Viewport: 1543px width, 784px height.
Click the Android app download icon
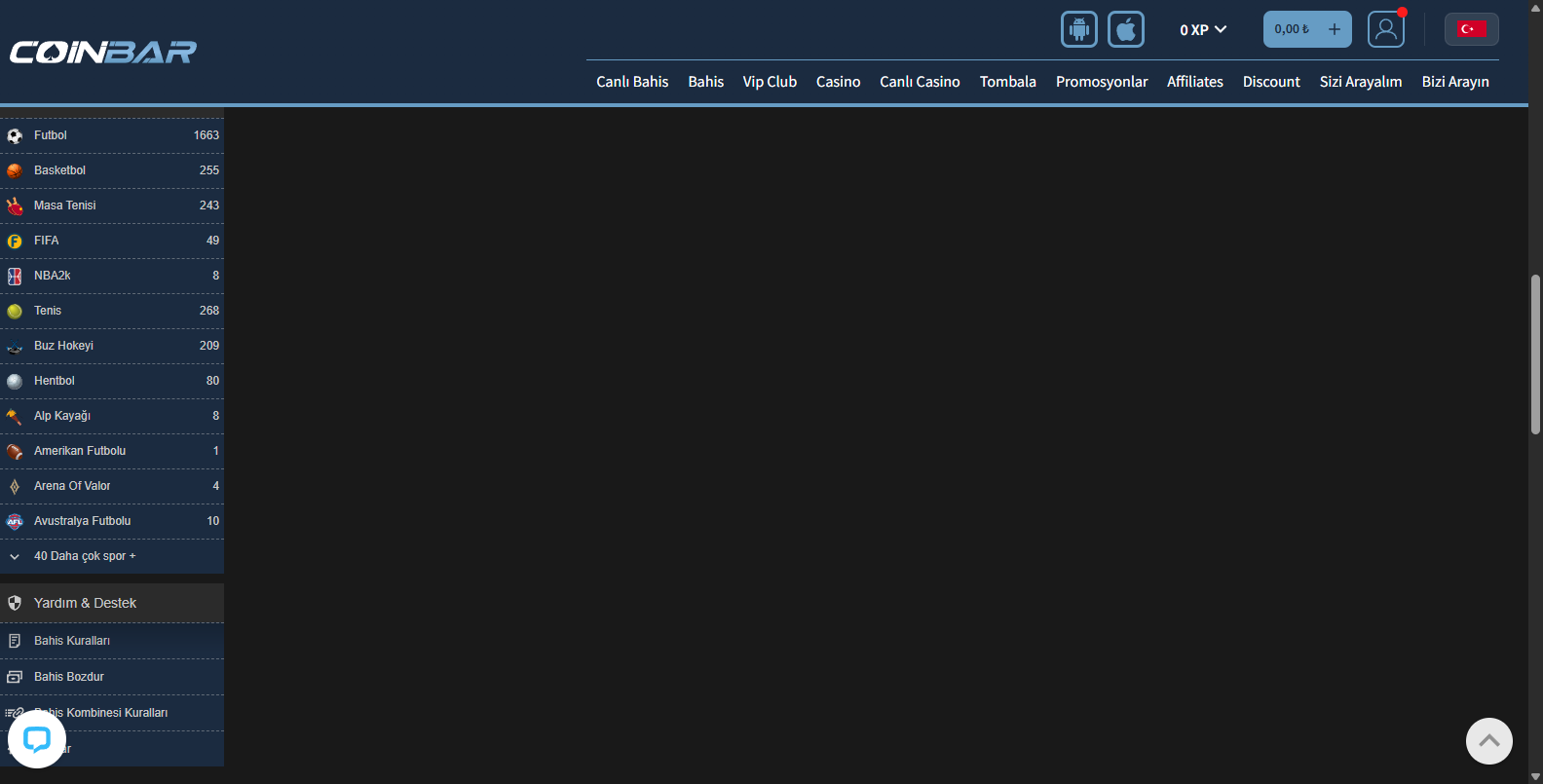coord(1078,29)
